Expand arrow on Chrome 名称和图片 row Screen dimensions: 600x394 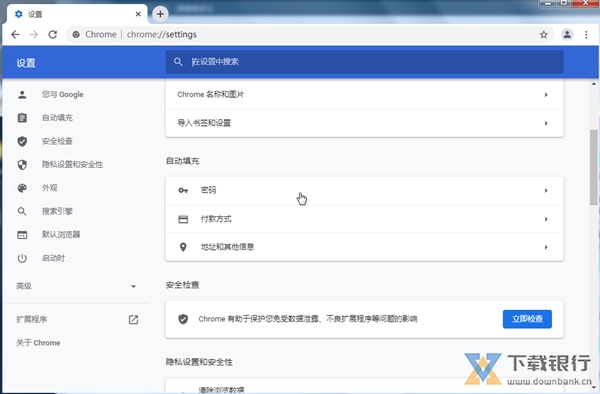click(546, 94)
